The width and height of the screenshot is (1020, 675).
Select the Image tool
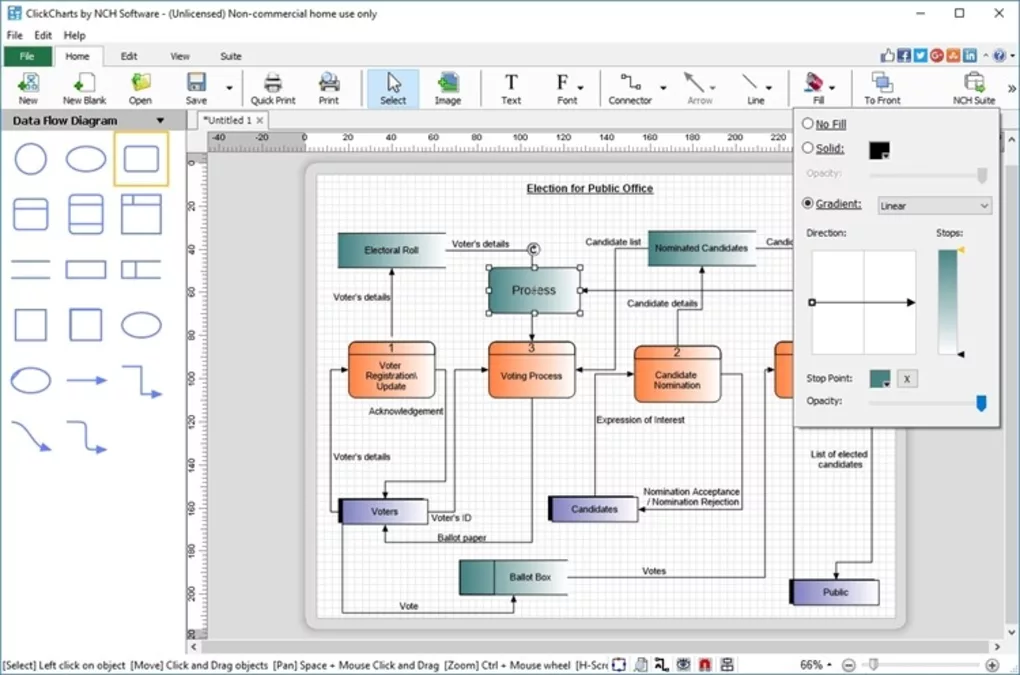pos(447,88)
